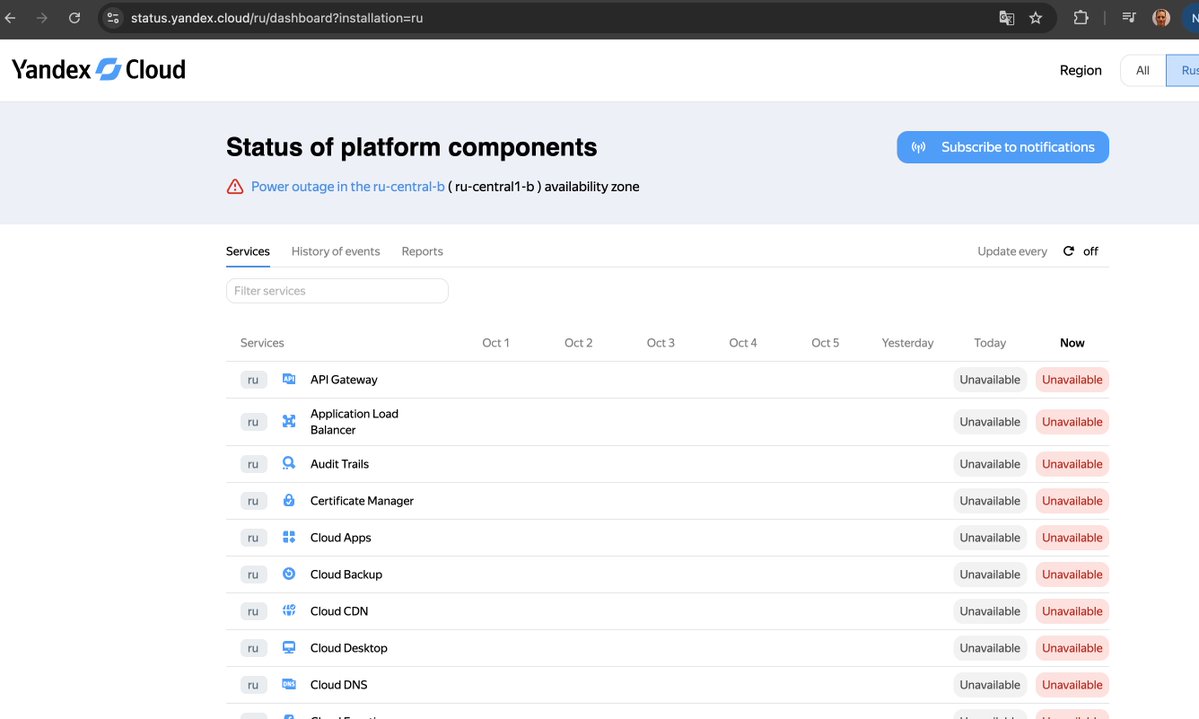Click Cloud CDN Today Unavailable badge
This screenshot has width=1199, height=719.
pos(989,611)
